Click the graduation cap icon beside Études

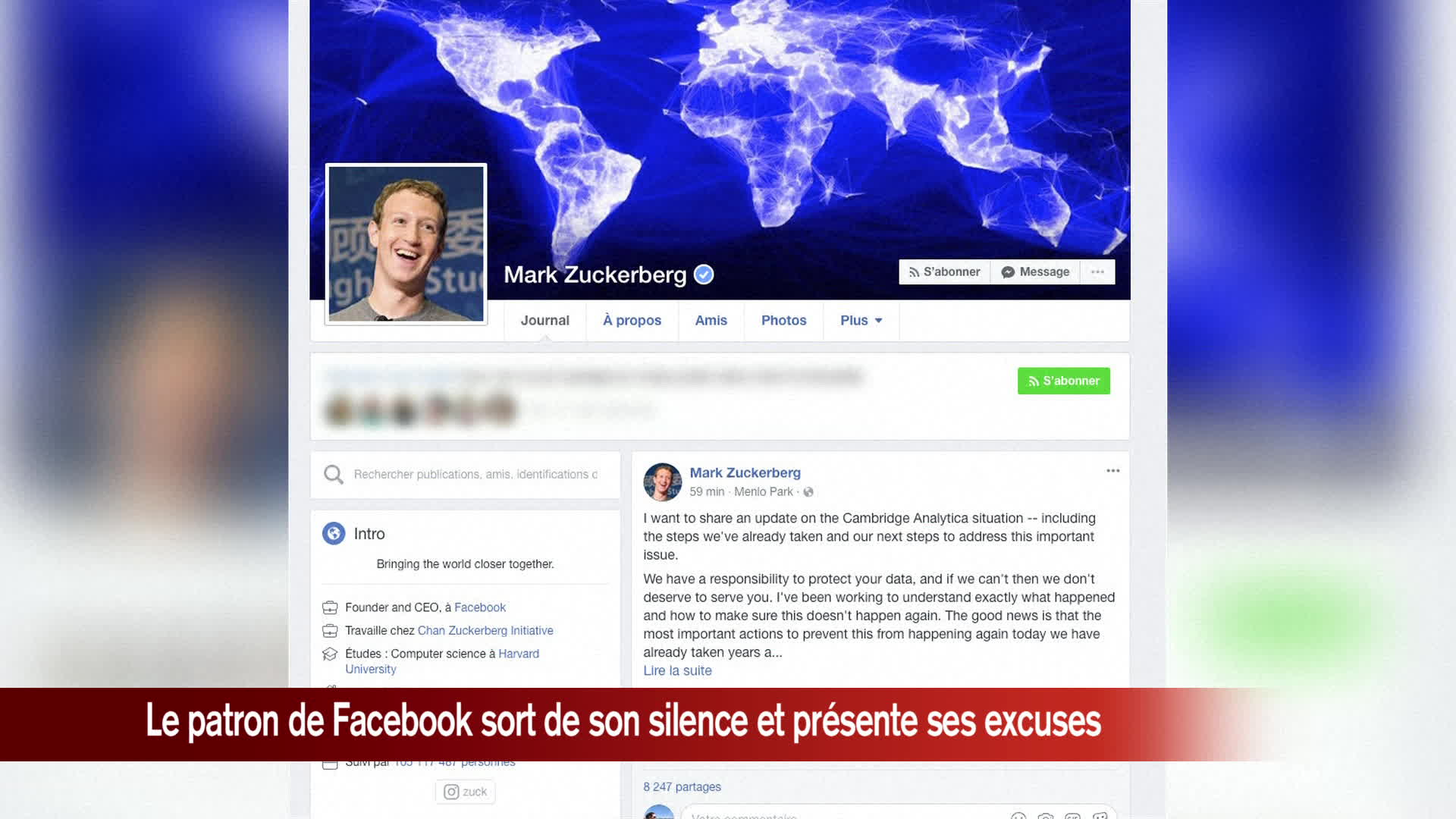(x=330, y=654)
